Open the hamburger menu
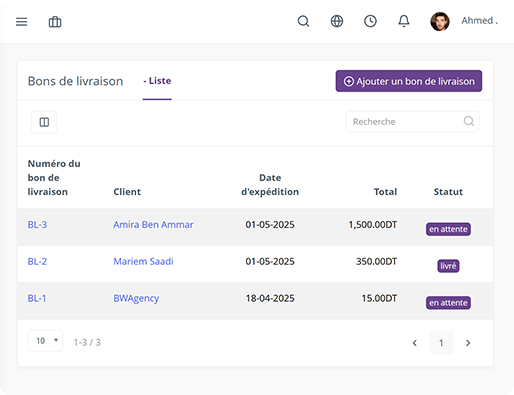The image size is (514, 395). click(x=22, y=22)
